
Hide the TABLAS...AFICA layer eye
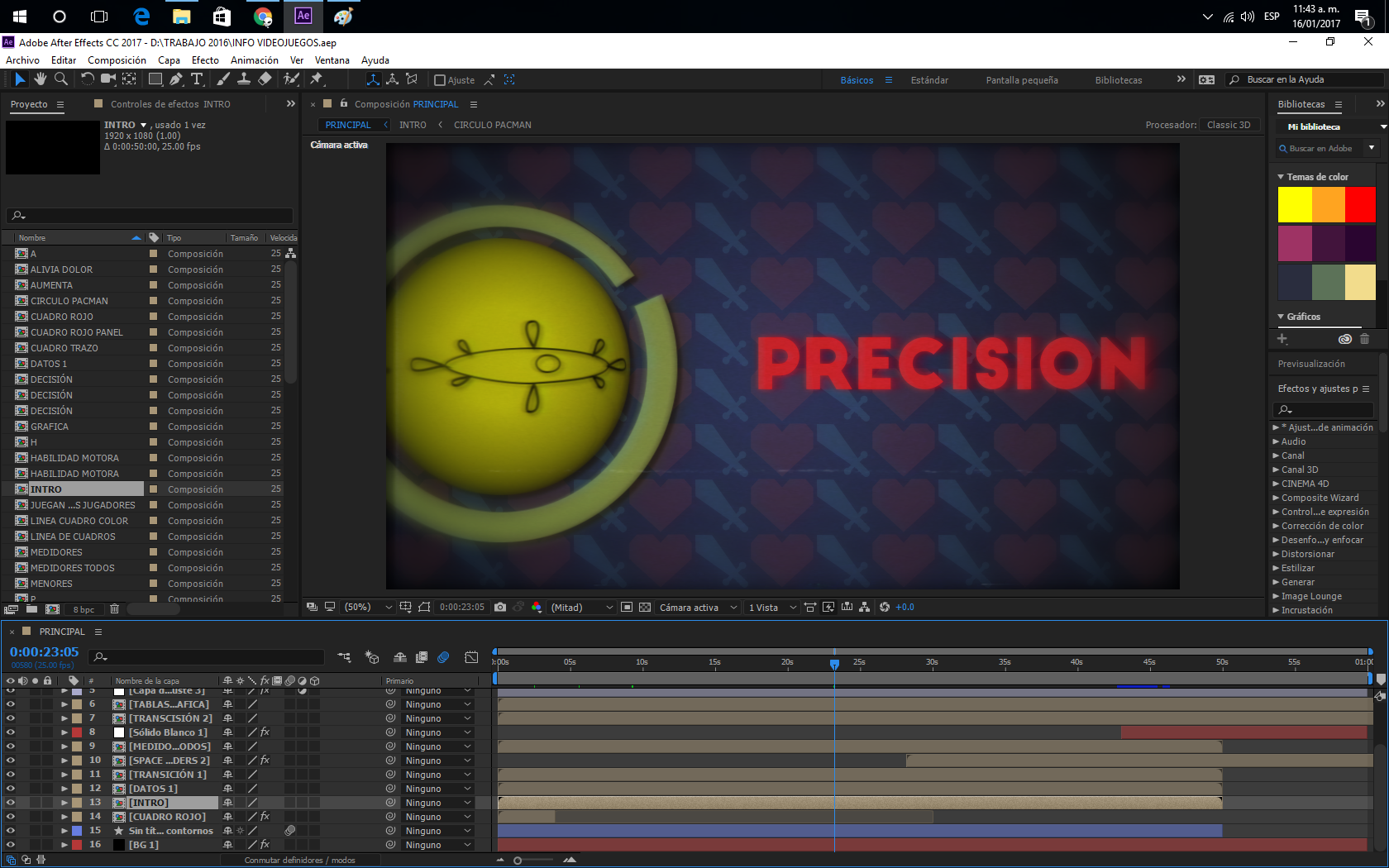click(11, 704)
